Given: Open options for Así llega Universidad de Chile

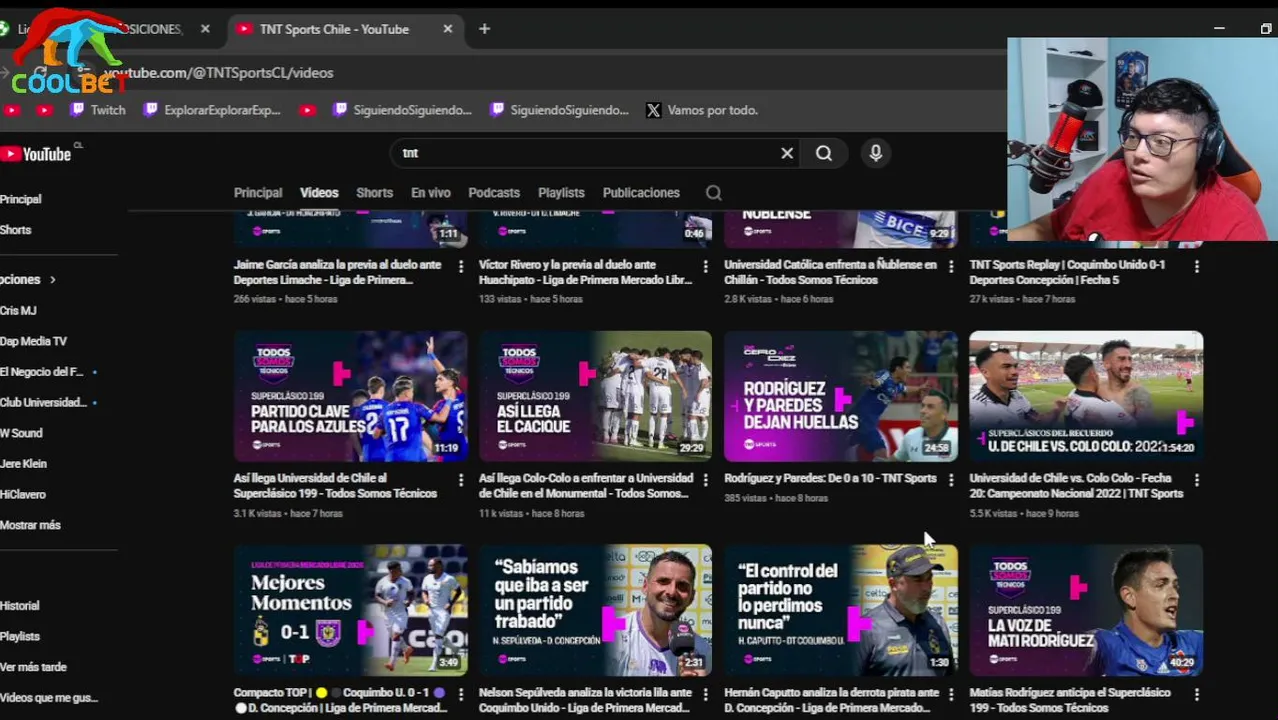Looking at the screenshot, I should [x=461, y=481].
